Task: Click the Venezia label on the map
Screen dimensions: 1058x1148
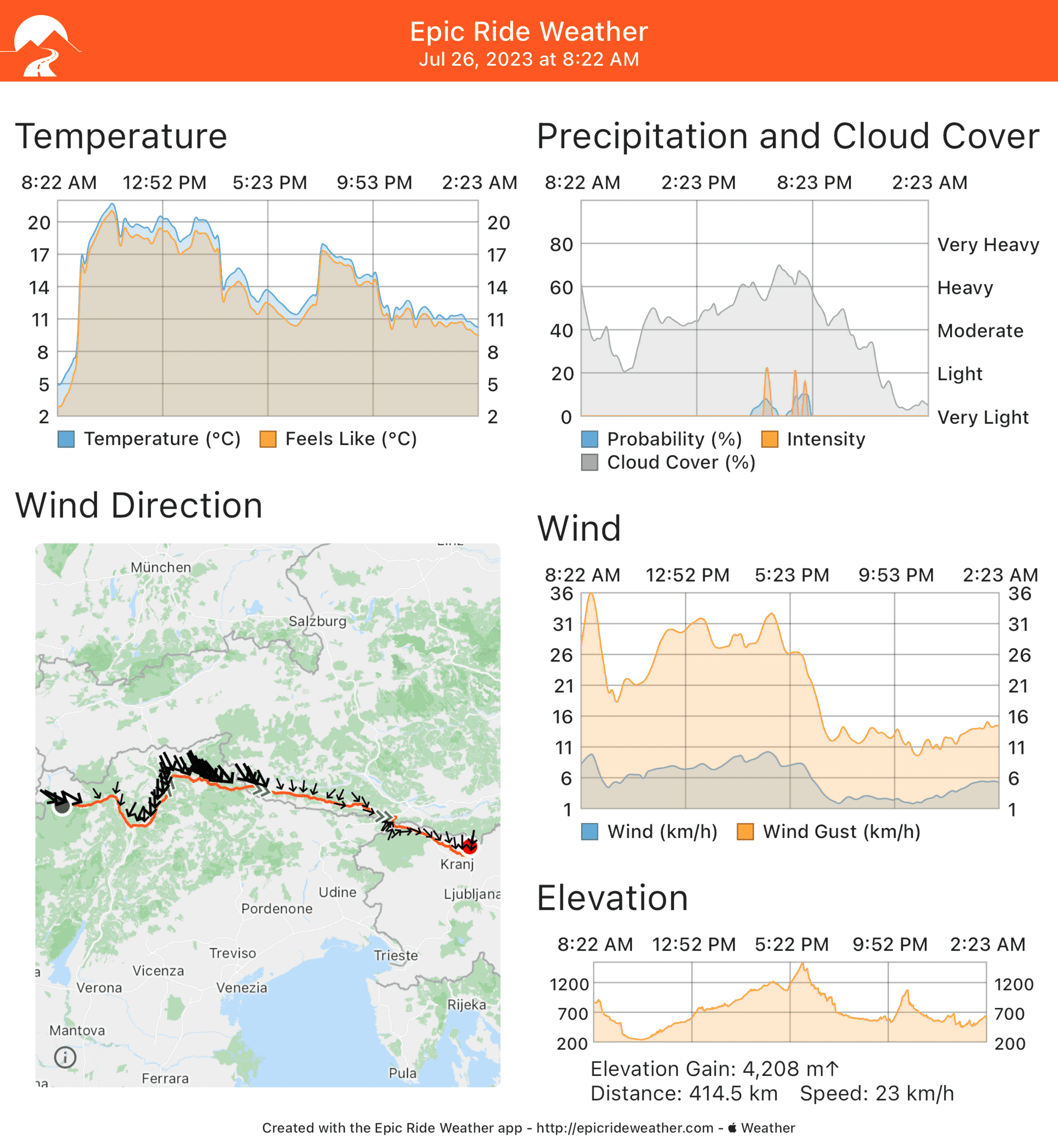Action: (242, 988)
